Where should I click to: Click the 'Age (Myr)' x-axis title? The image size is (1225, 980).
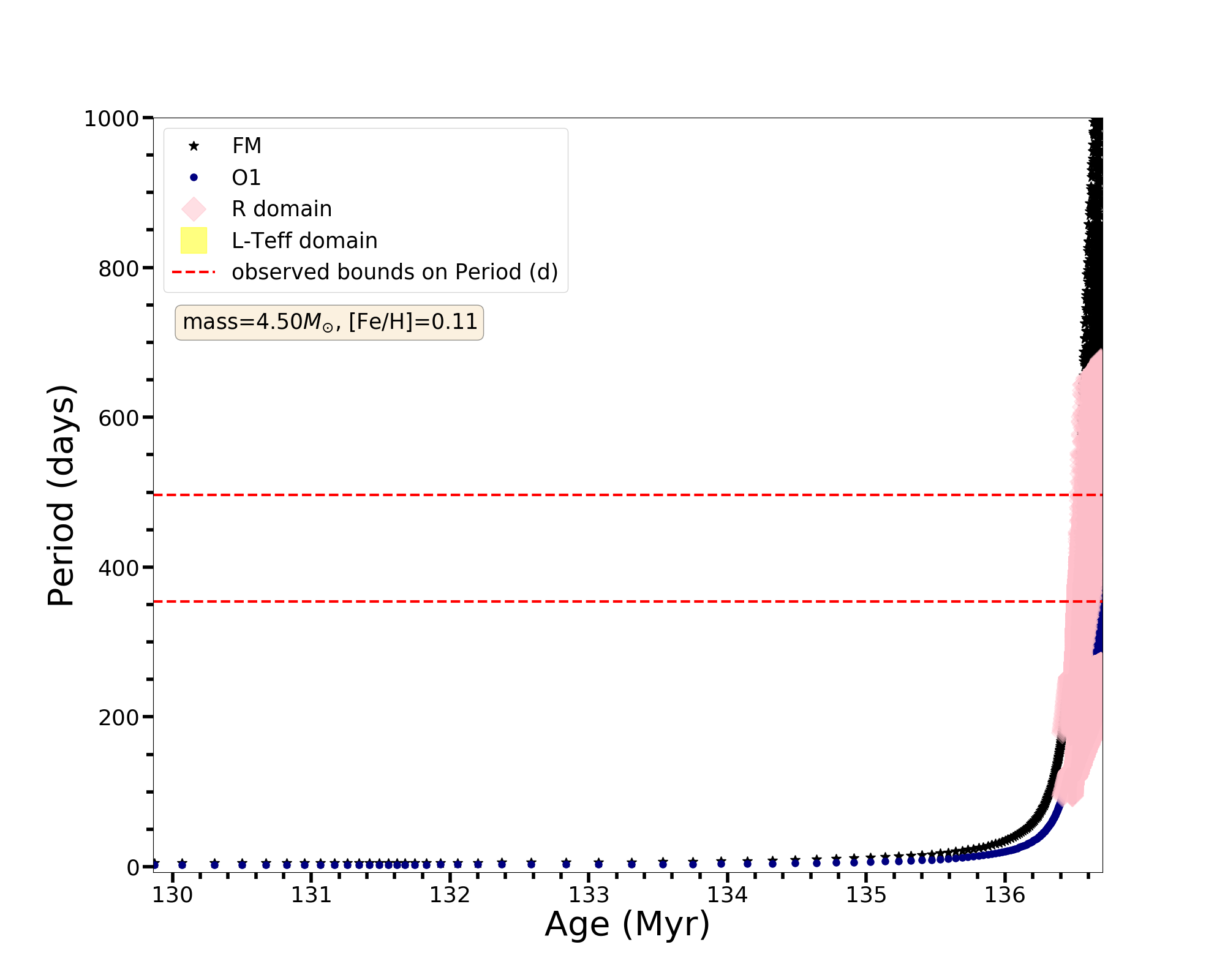[x=627, y=924]
